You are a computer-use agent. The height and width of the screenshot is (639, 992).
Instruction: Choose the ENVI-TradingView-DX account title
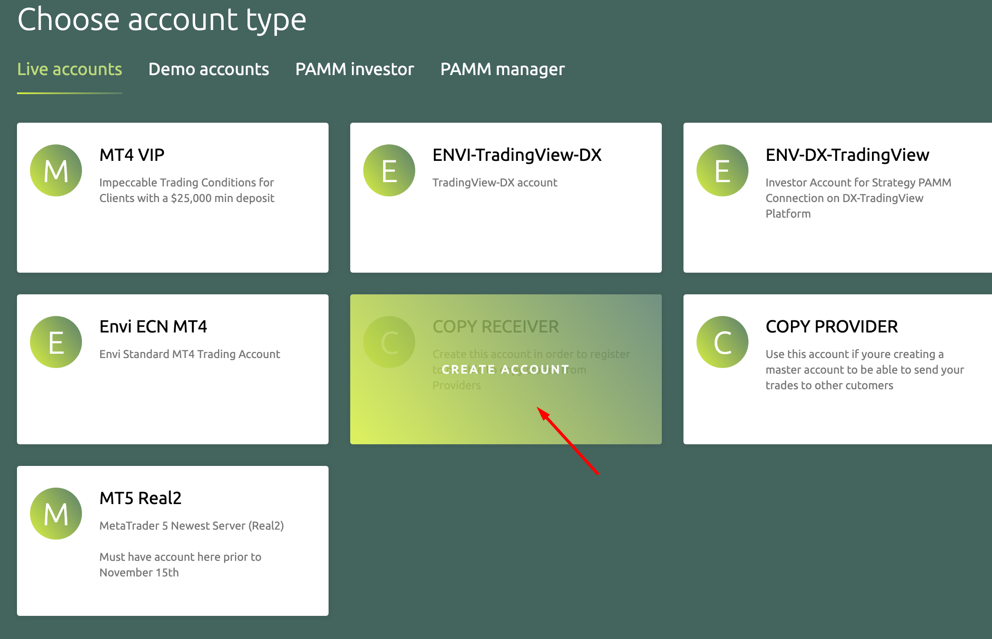pyautogui.click(x=517, y=155)
